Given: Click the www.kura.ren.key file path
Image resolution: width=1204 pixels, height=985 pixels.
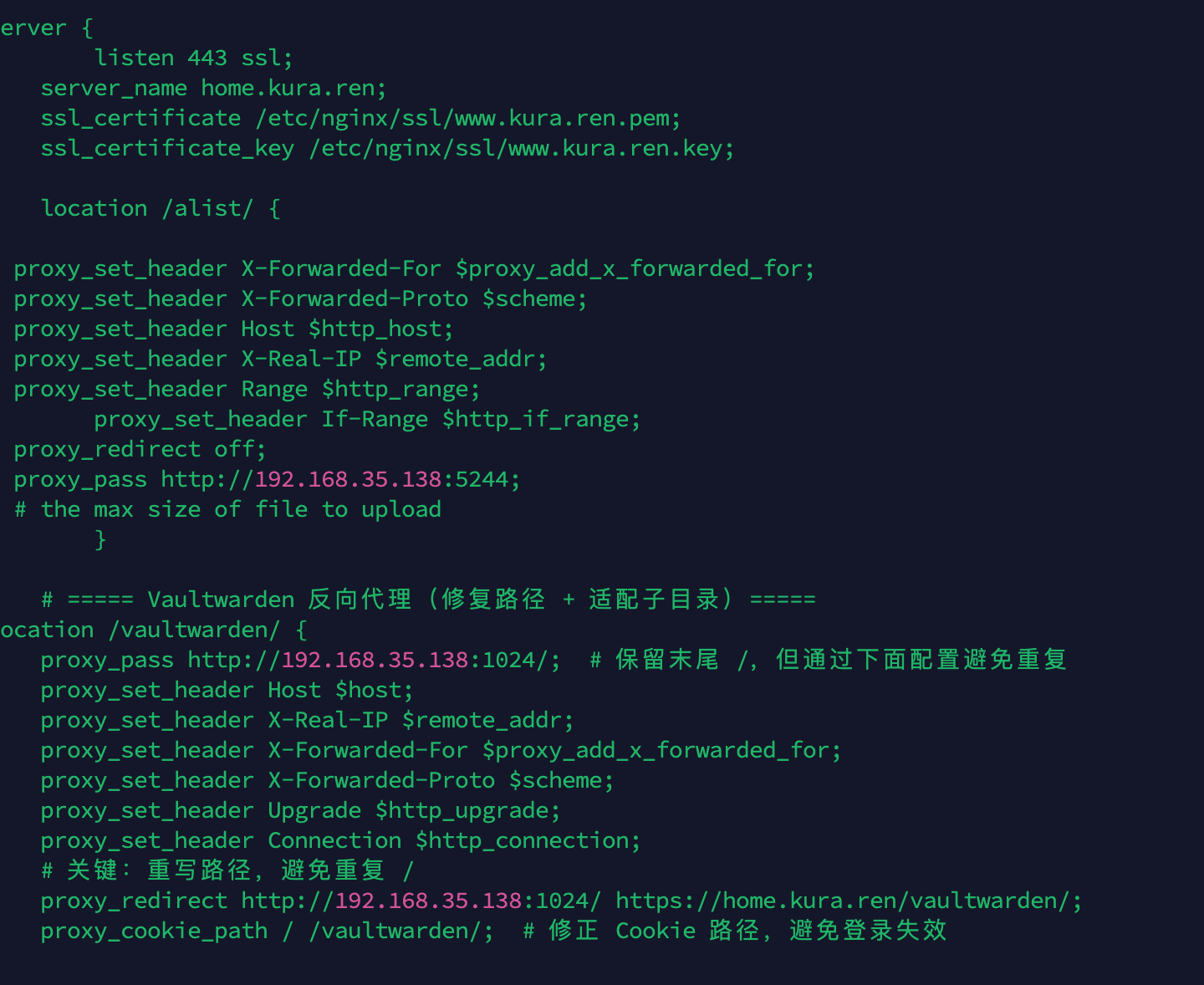Looking at the screenshot, I should click(x=521, y=148).
